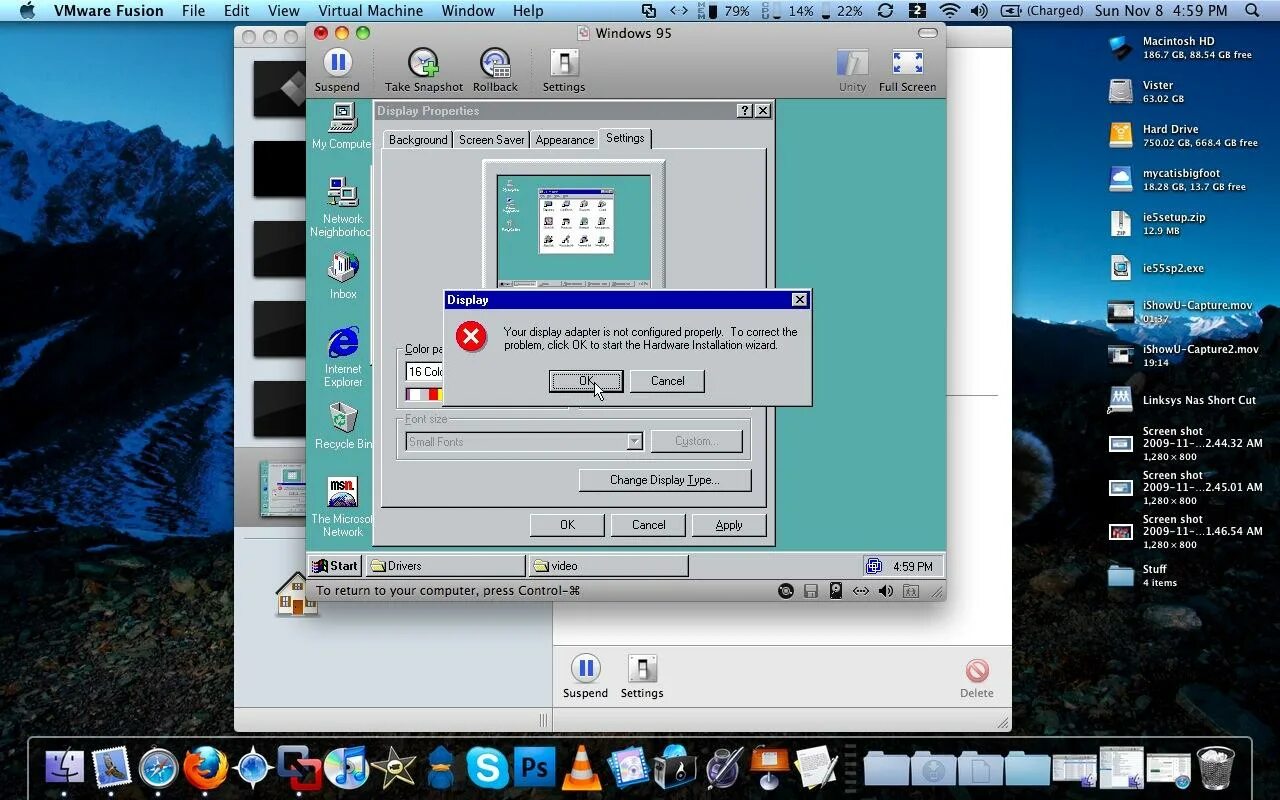Click the VMware Tools tray icon
The image size is (1280, 800).
click(874, 566)
